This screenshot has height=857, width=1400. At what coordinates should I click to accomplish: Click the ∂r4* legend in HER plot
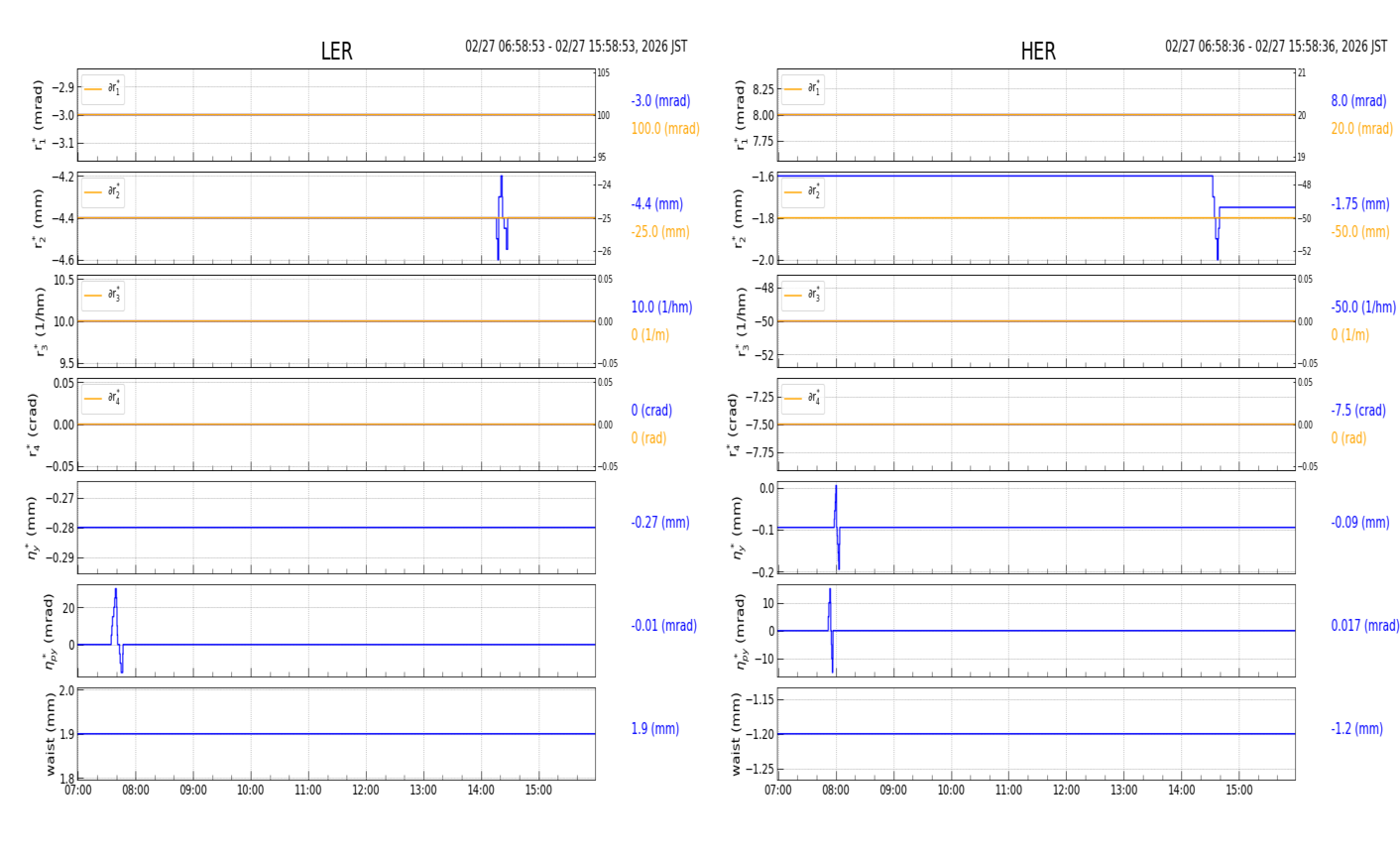[802, 399]
